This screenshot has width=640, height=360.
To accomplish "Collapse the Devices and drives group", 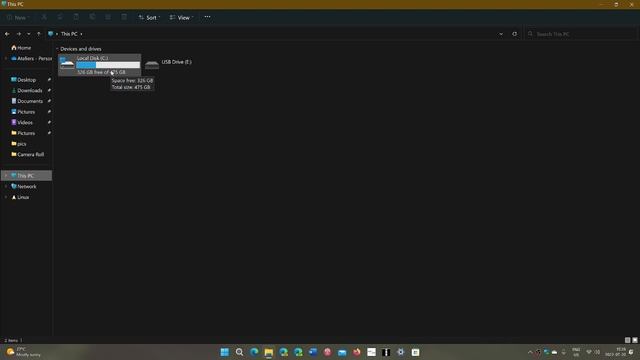I will [x=57, y=49].
